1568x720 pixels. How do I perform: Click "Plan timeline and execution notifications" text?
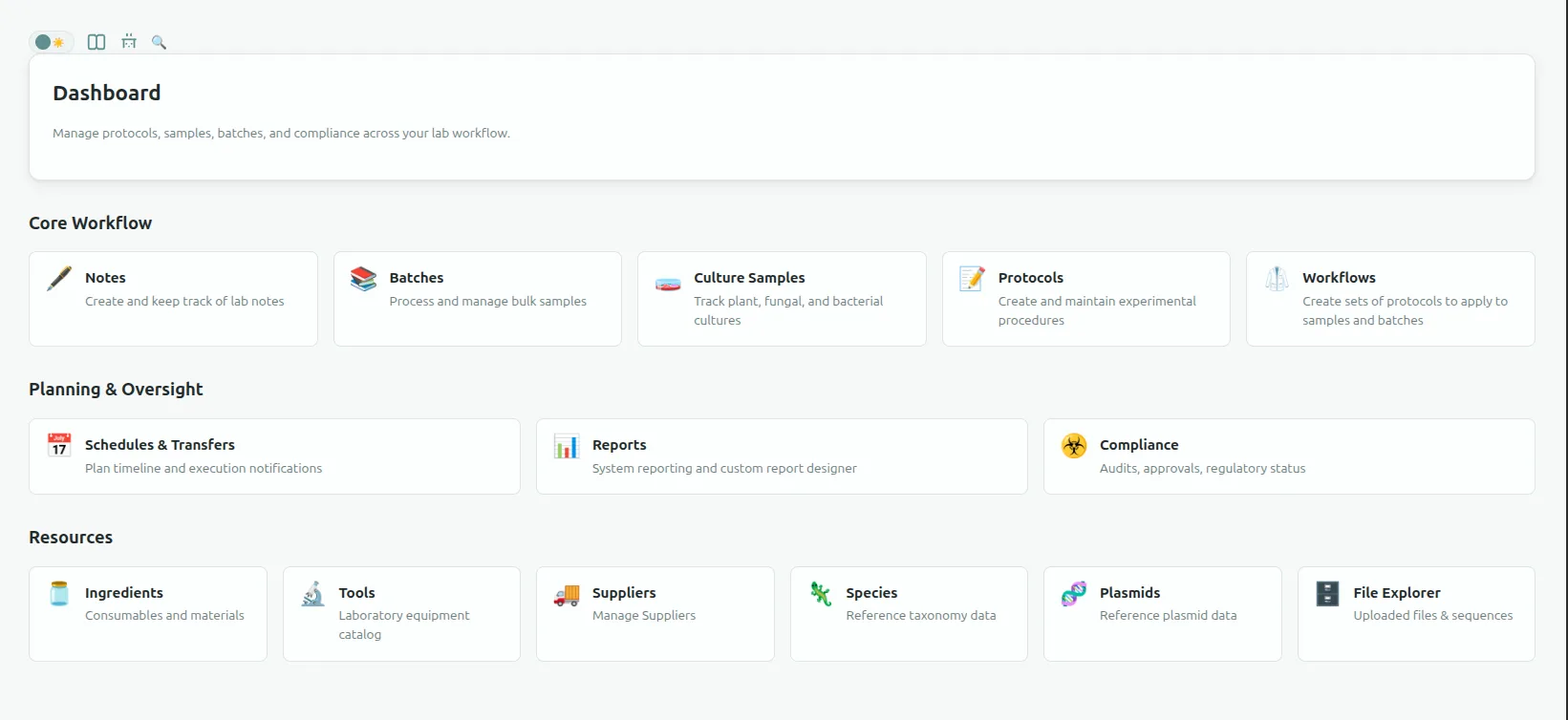204,468
